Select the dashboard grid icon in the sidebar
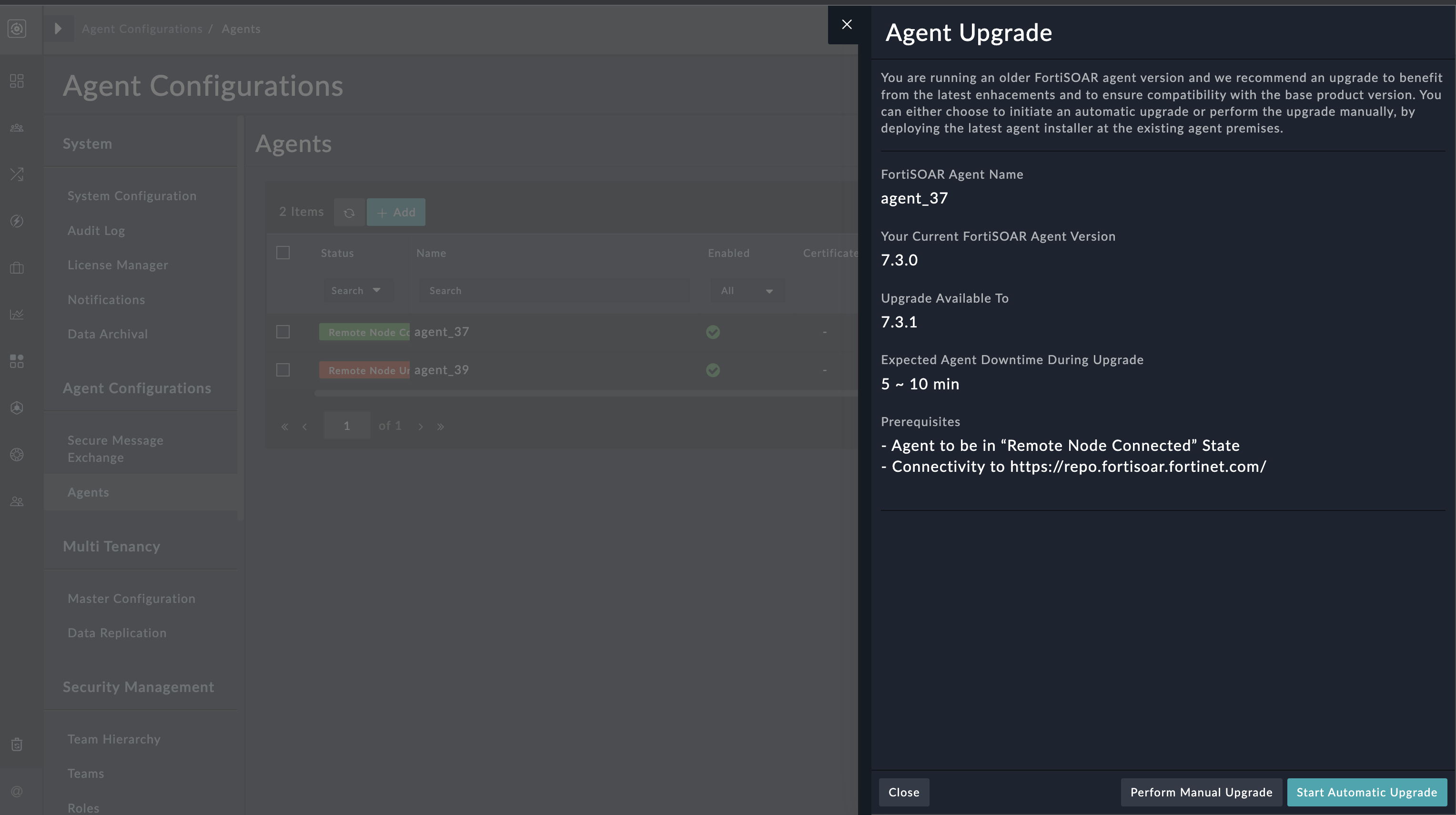Image resolution: width=1456 pixels, height=815 pixels. point(16,81)
